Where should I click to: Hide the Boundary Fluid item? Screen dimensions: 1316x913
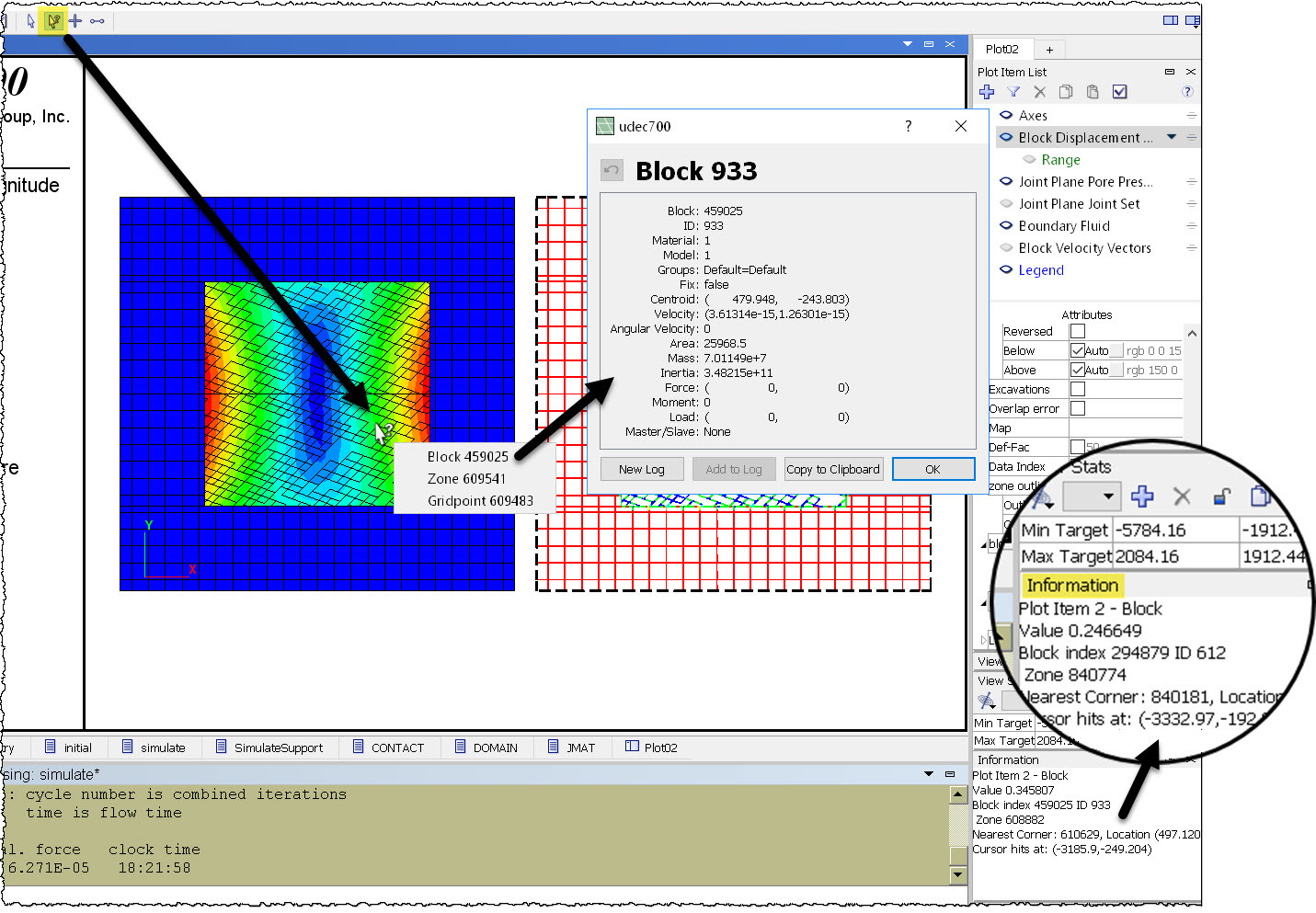pyautogui.click(x=1006, y=226)
